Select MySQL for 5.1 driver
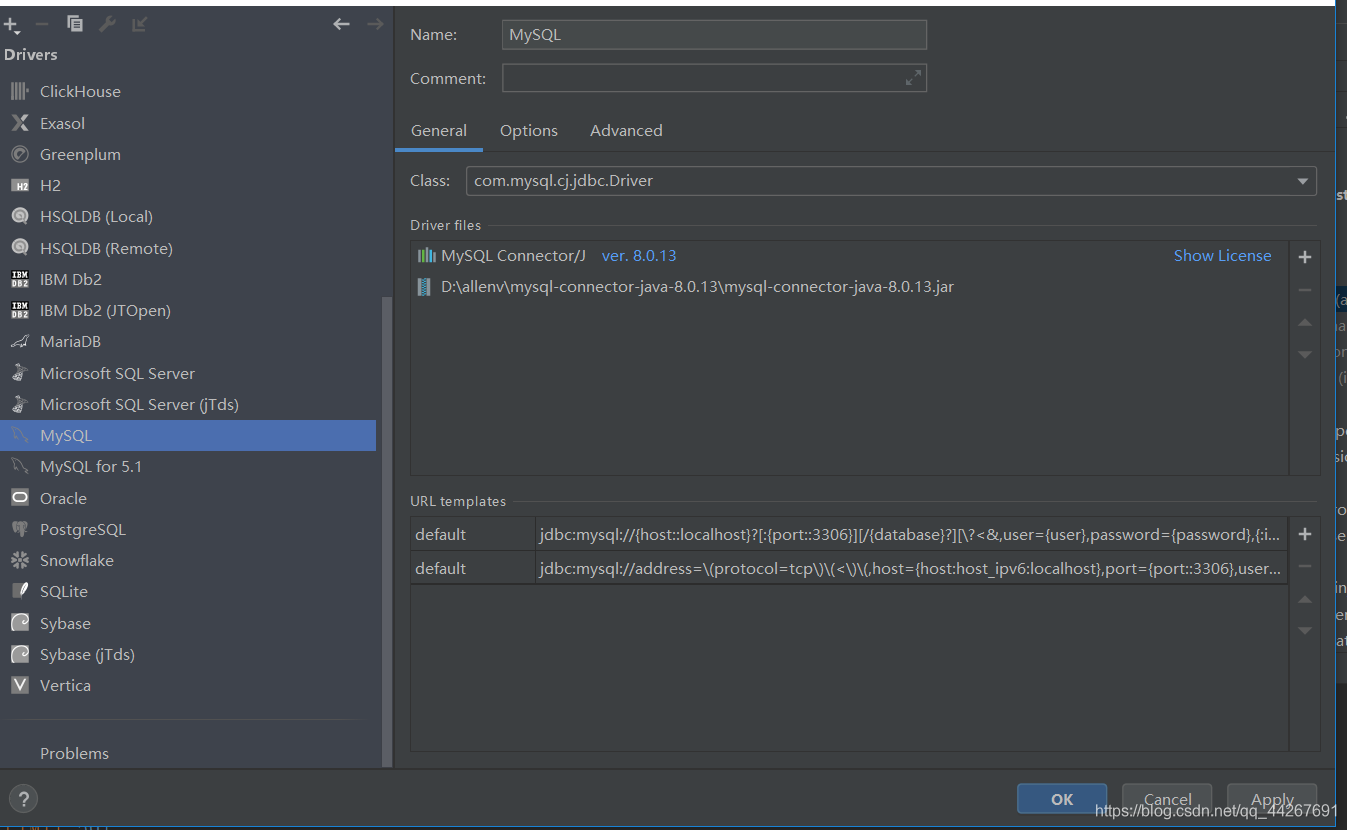The image size is (1347, 830). 188,466
